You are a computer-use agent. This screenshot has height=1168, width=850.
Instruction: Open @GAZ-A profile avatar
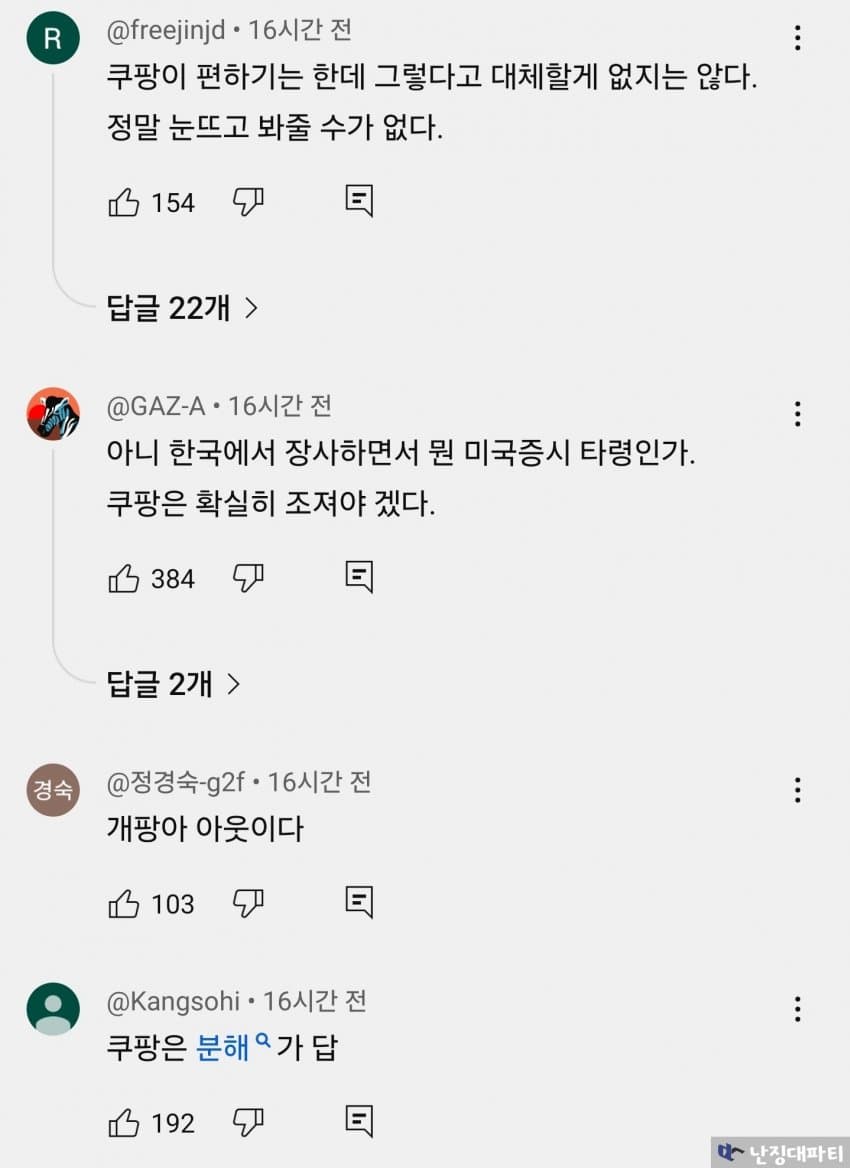tap(53, 414)
